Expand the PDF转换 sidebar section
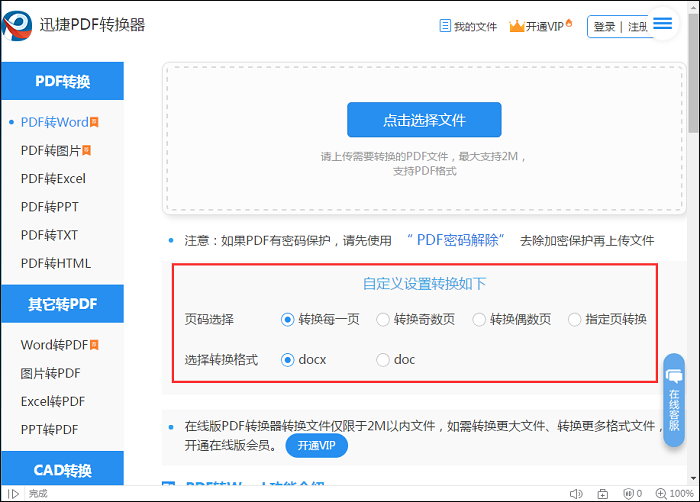The height and width of the screenshot is (502, 700). (x=62, y=81)
